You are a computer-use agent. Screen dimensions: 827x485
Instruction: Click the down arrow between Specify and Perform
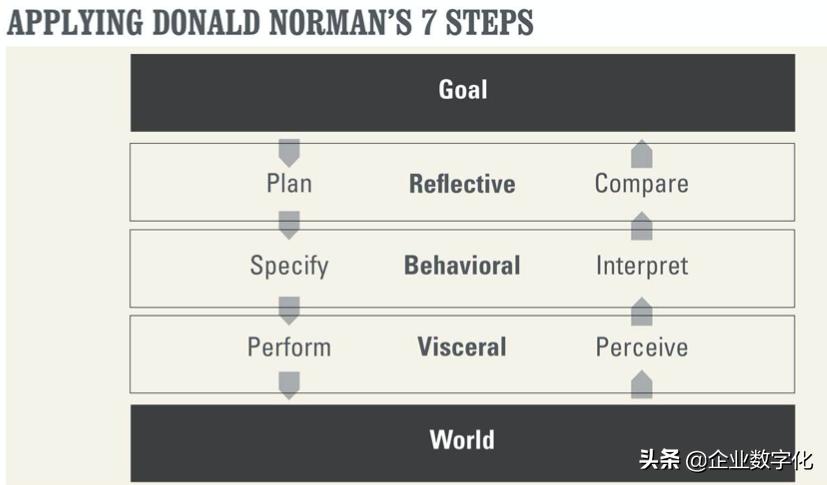(x=289, y=310)
